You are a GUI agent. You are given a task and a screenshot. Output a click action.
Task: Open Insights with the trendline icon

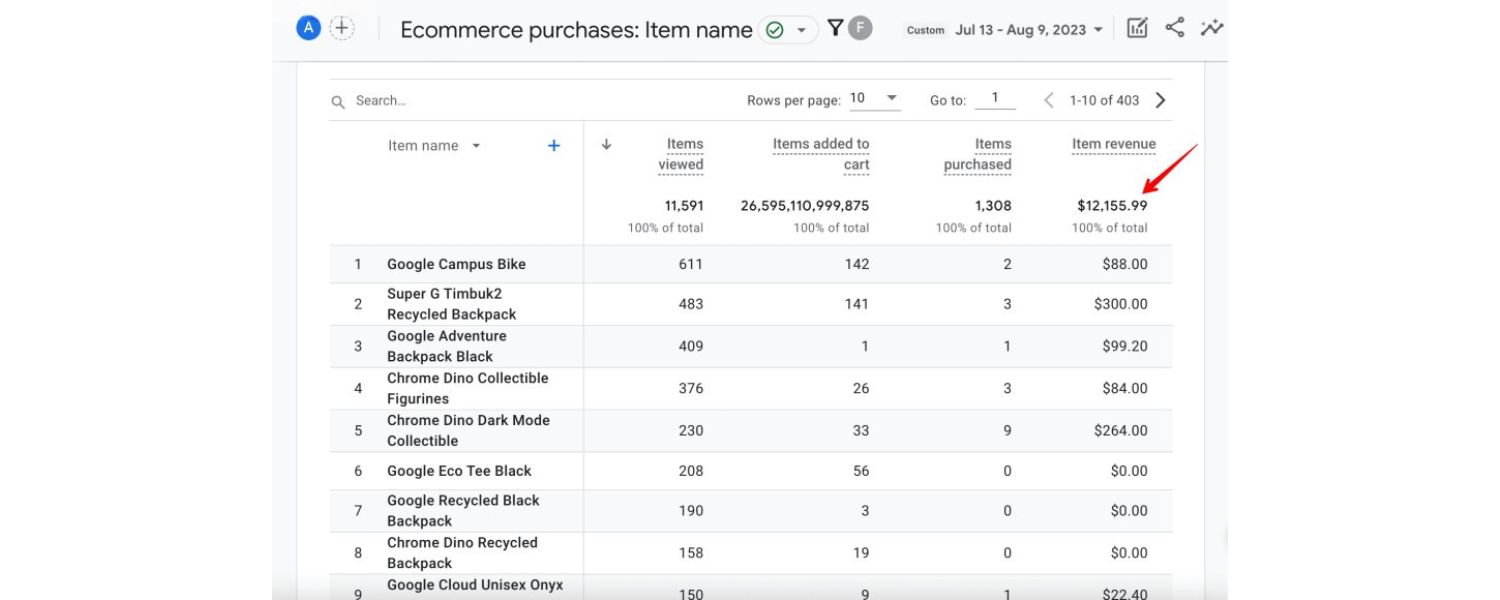(1212, 28)
